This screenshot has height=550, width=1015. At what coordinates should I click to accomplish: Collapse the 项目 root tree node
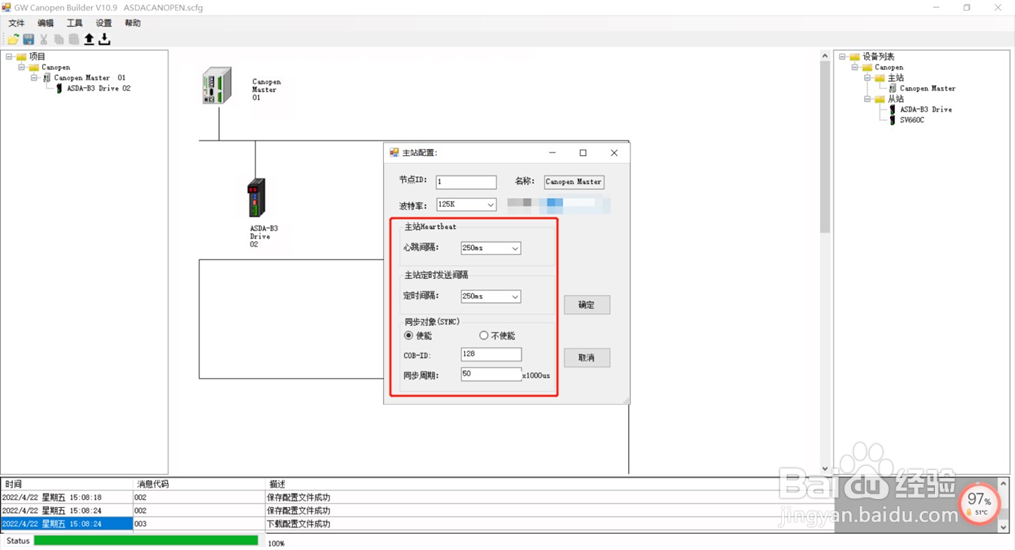tap(9, 56)
